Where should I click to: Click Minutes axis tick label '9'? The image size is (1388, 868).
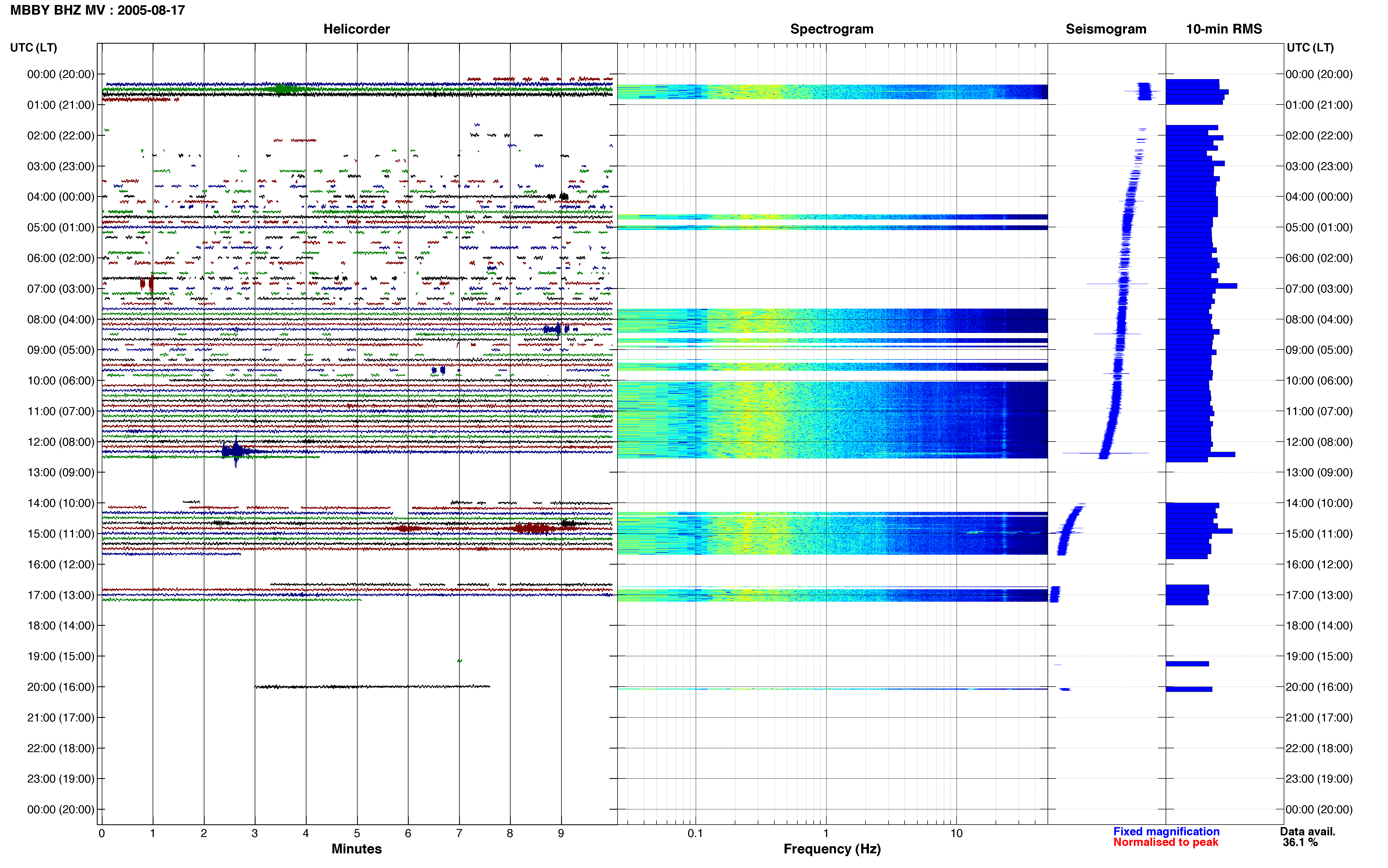(561, 833)
